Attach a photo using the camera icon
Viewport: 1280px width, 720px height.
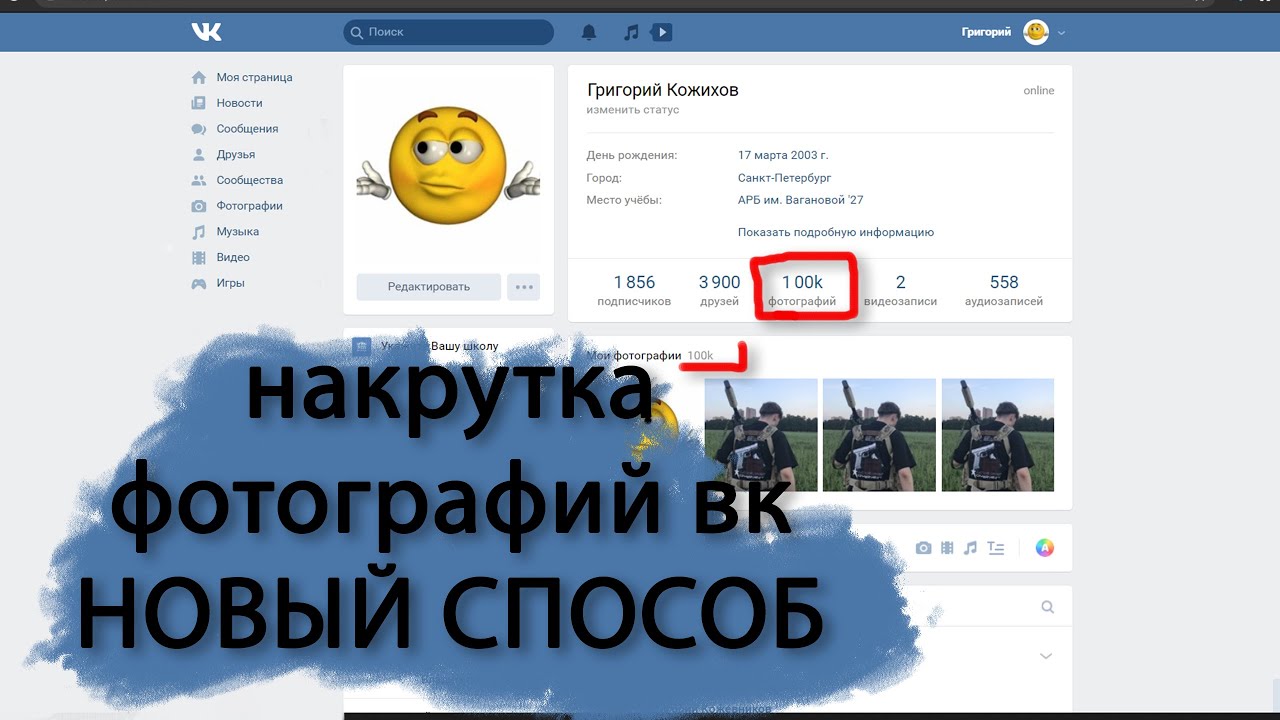(x=923, y=548)
